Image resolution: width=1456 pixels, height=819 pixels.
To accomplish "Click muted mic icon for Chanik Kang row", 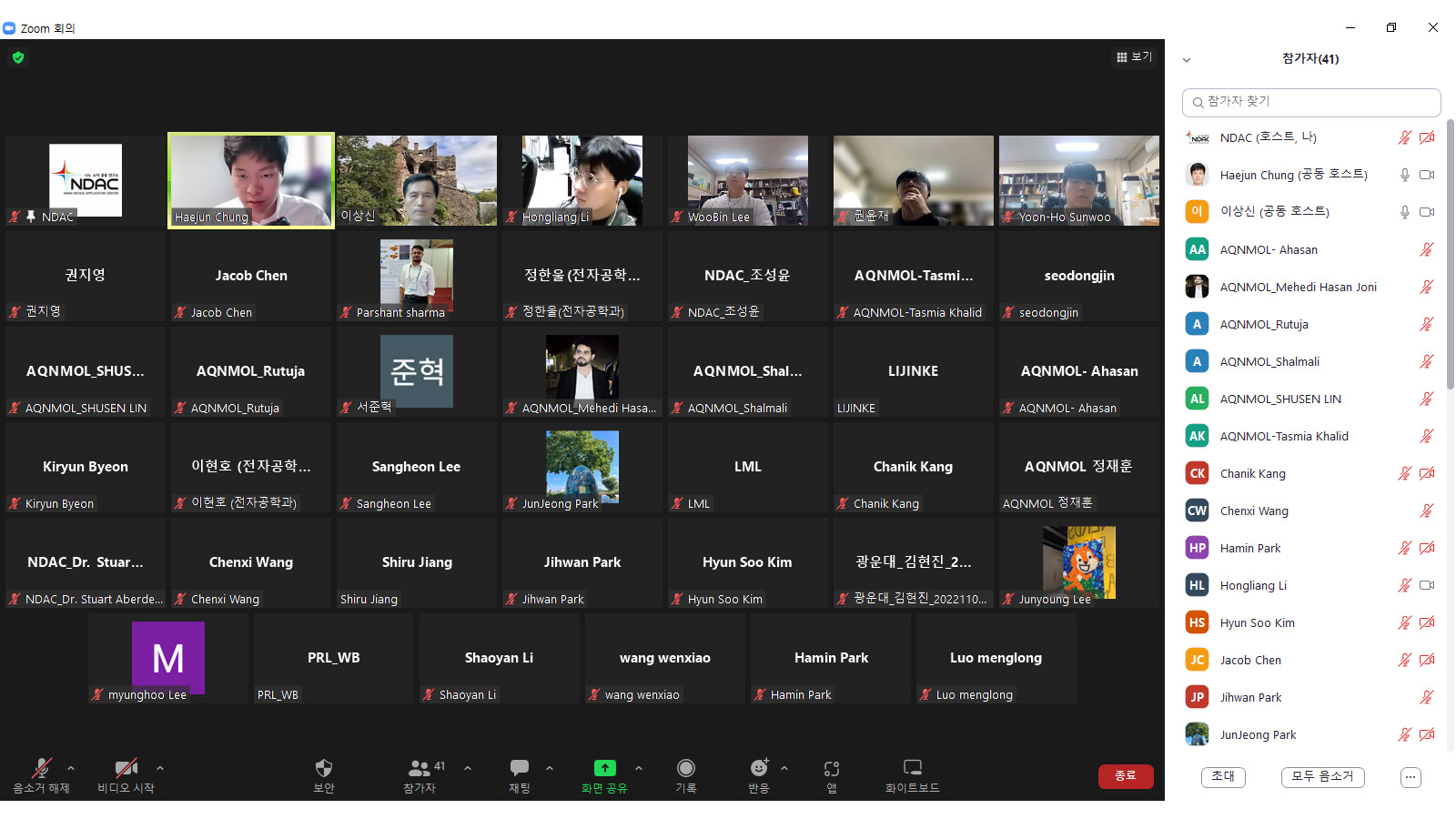I will [1405, 473].
